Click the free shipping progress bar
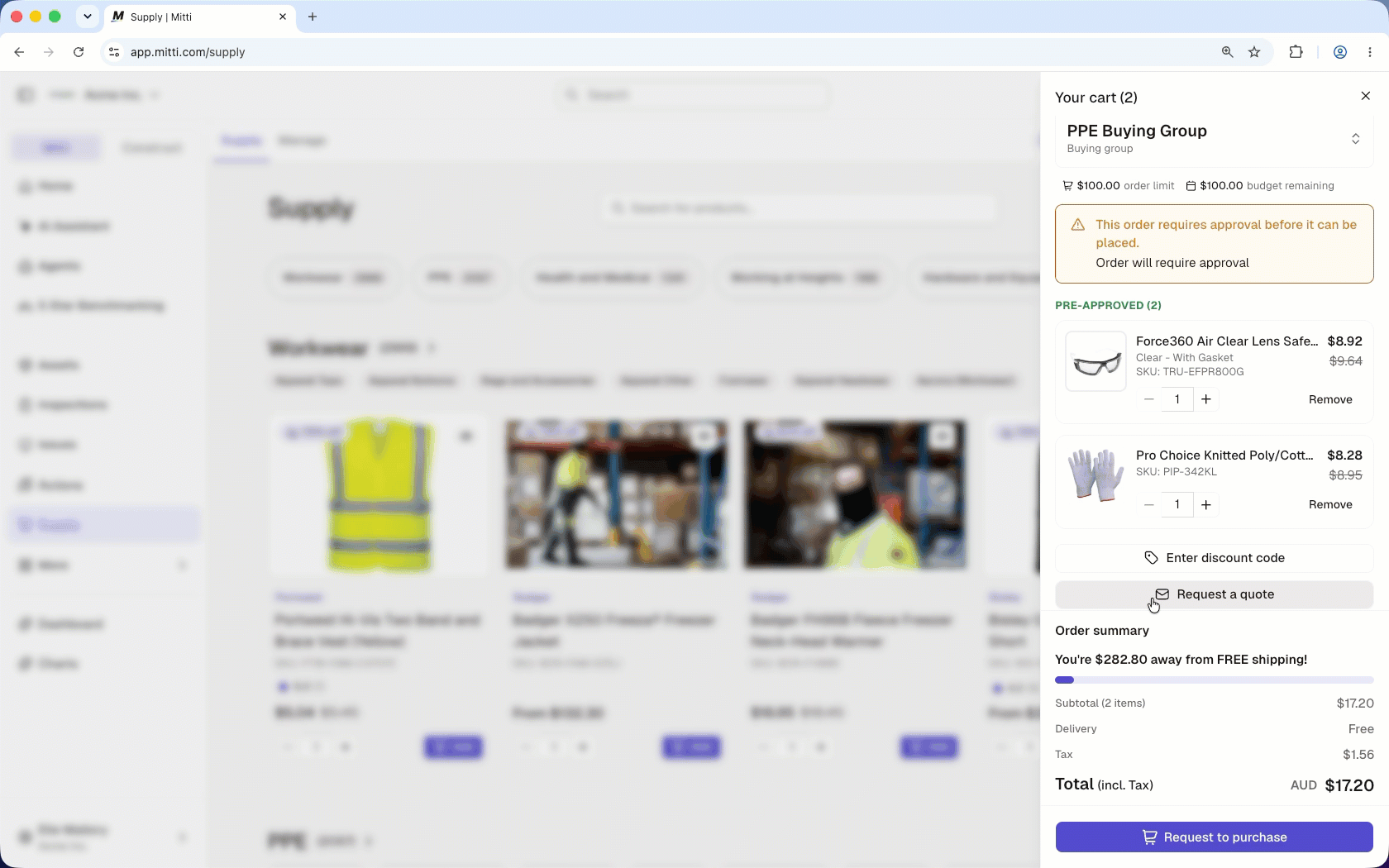This screenshot has height=868, width=1389. point(1214,680)
